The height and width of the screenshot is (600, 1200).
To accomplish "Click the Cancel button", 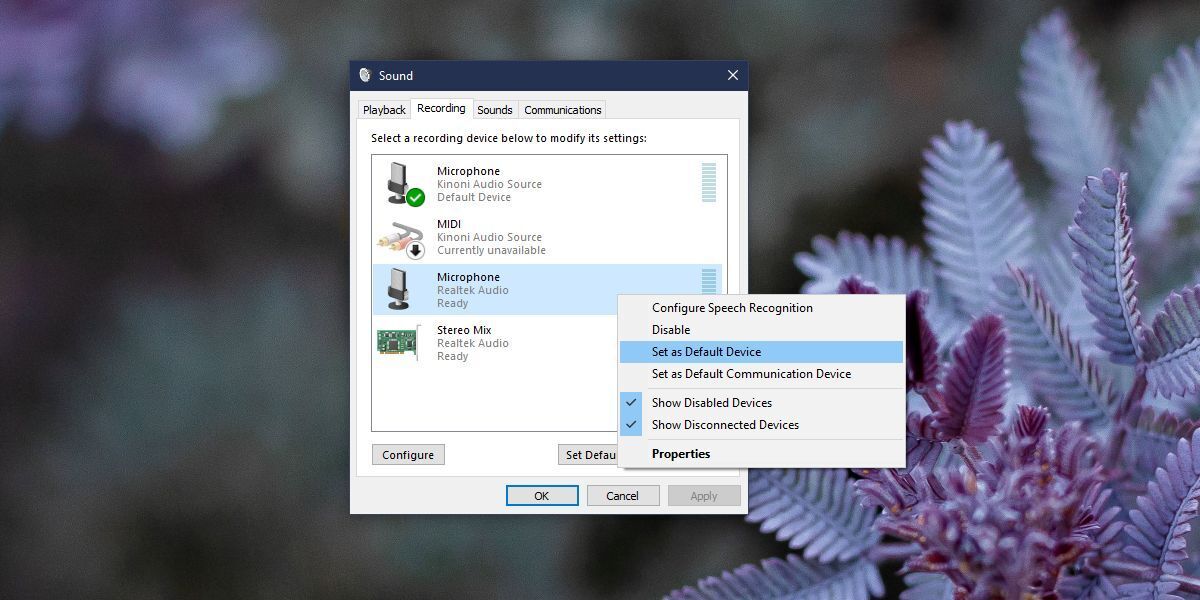I will point(623,495).
